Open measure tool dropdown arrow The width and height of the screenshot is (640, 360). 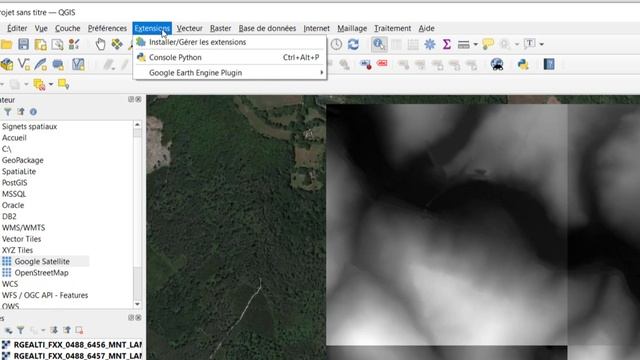(x=476, y=44)
